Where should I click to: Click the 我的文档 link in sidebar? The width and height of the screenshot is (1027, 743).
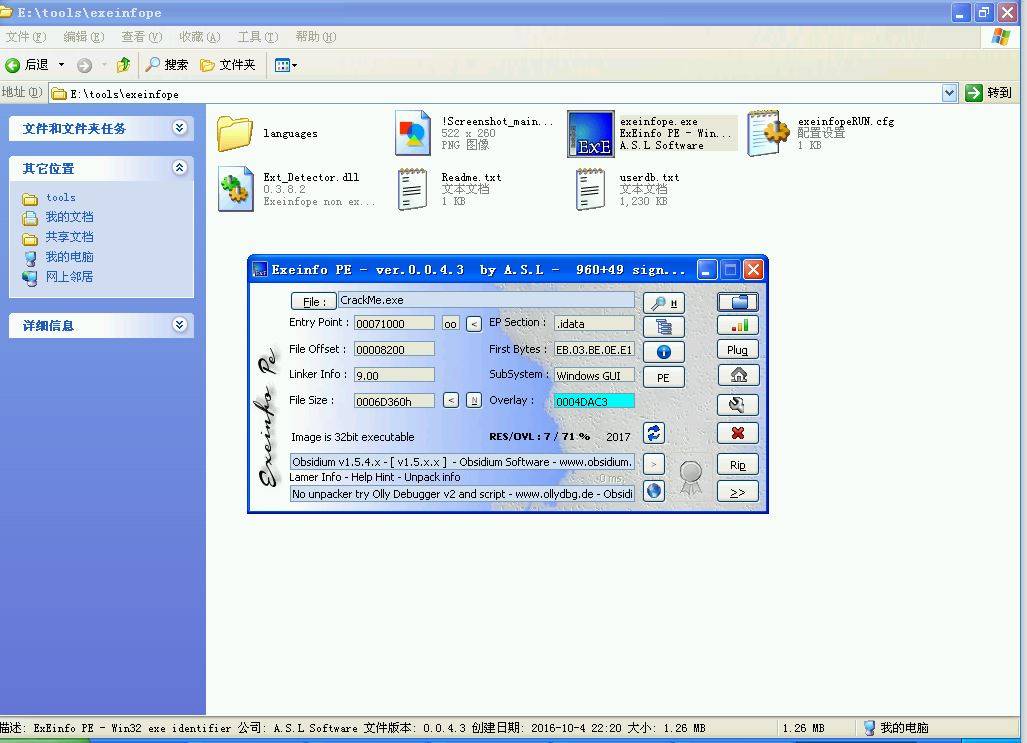(69, 217)
